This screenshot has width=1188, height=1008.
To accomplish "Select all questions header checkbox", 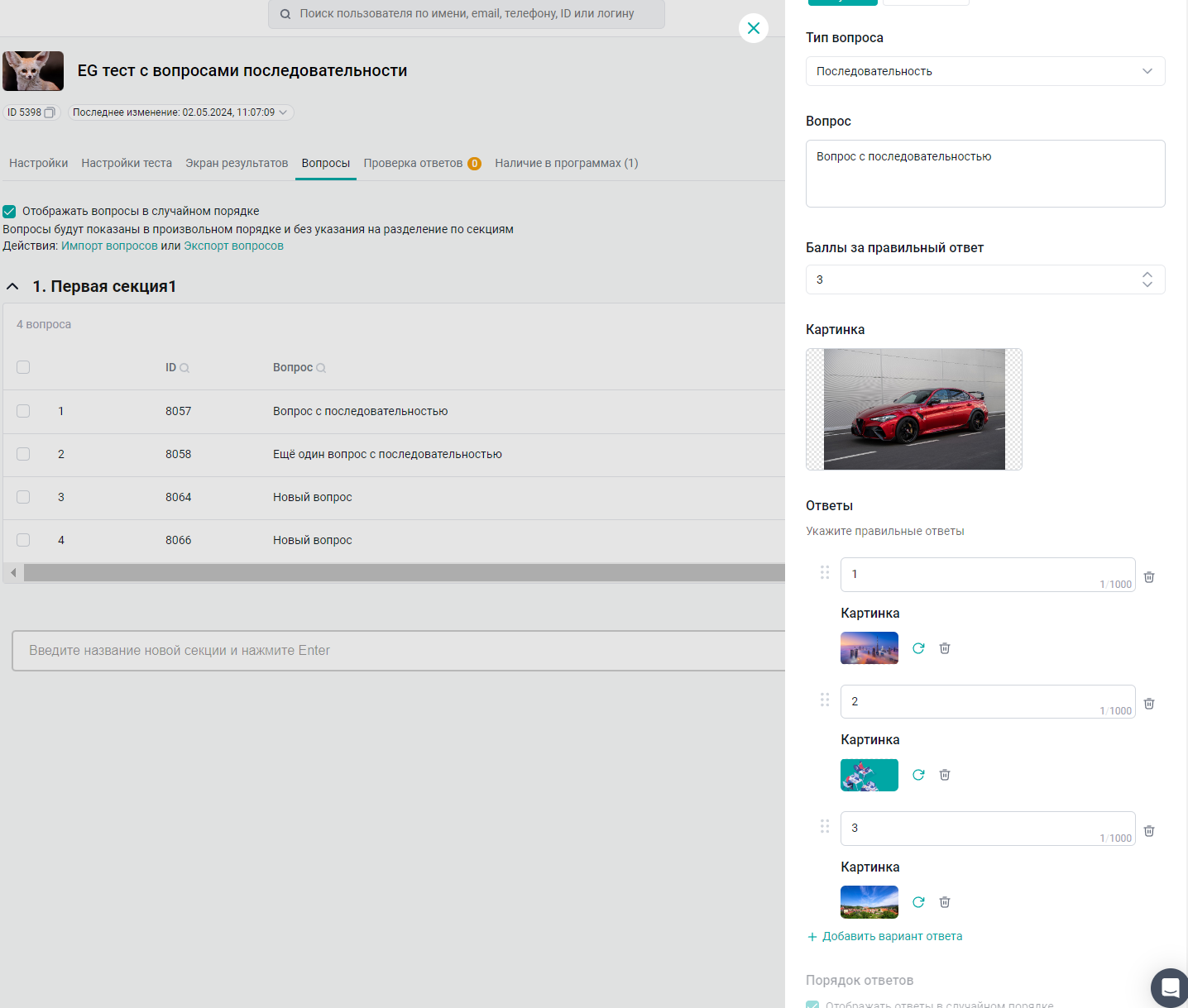I will coord(23,367).
